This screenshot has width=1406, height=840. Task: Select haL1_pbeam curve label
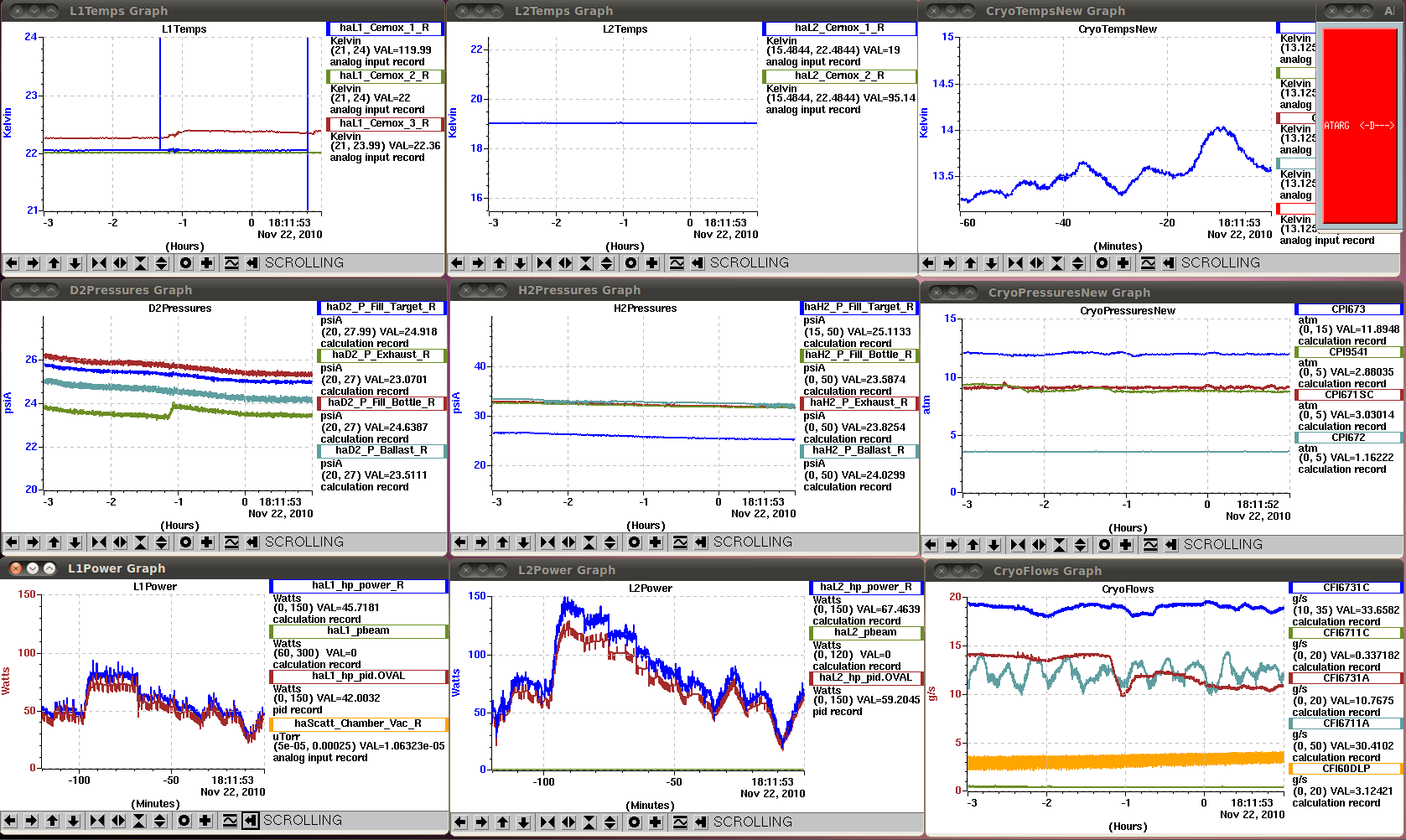click(358, 630)
